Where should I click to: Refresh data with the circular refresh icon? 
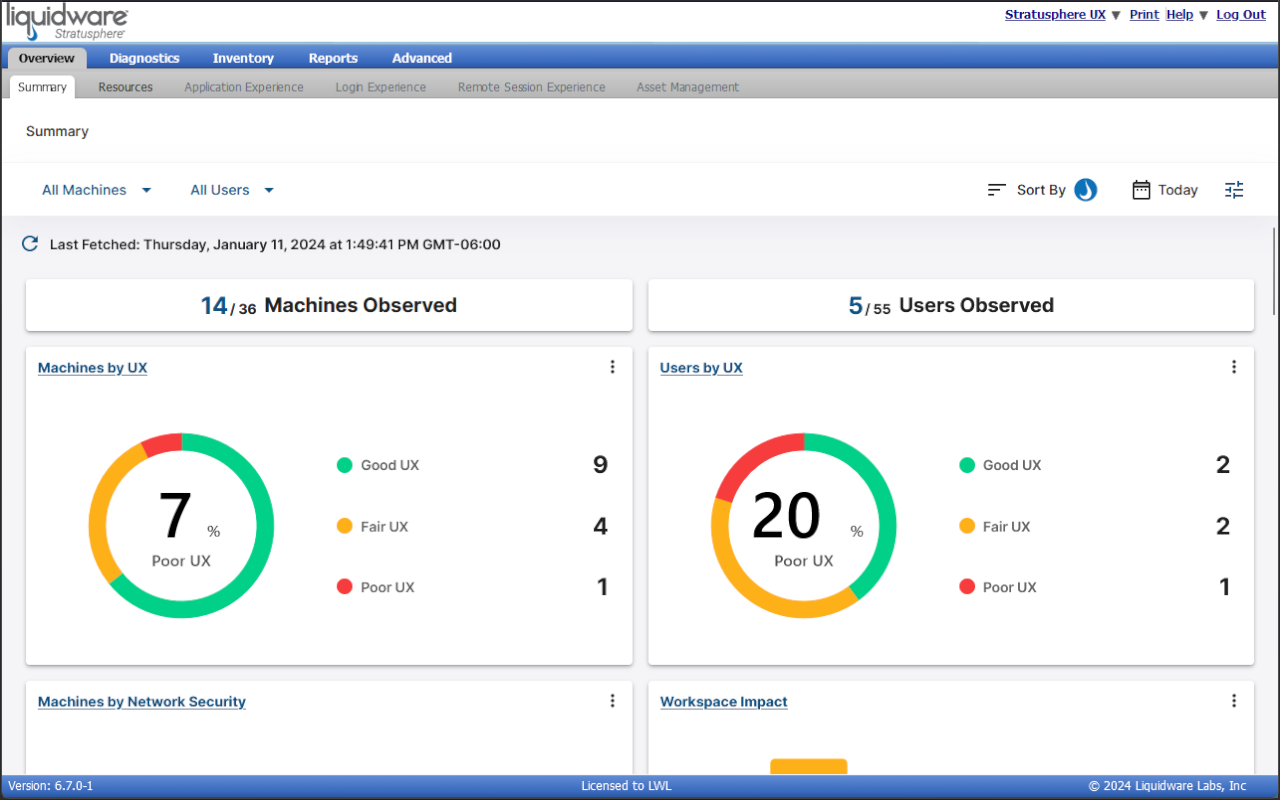click(x=29, y=243)
